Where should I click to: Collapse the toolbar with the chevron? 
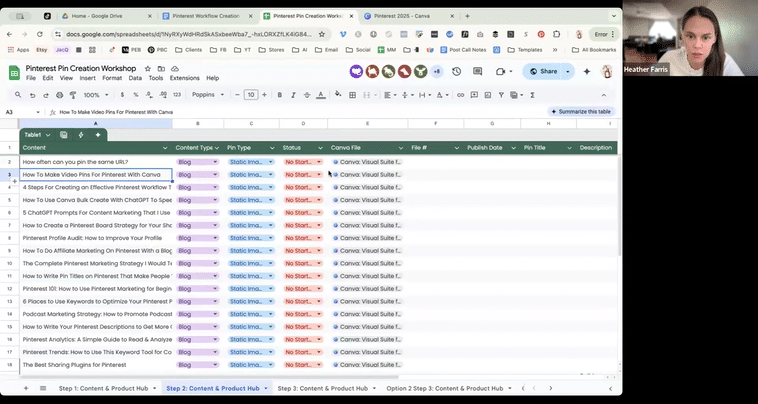click(604, 95)
